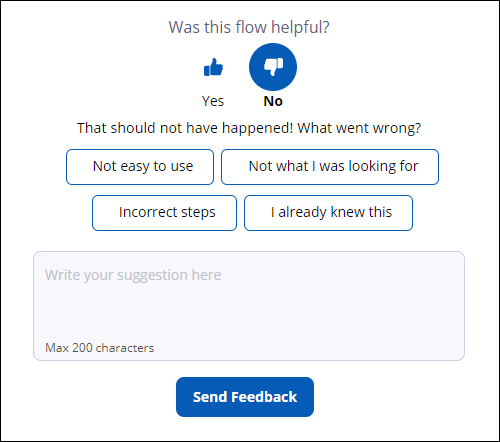Image resolution: width=500 pixels, height=442 pixels.
Task: Click the "Write your suggestion here" placeholder
Action: pyautogui.click(x=133, y=275)
